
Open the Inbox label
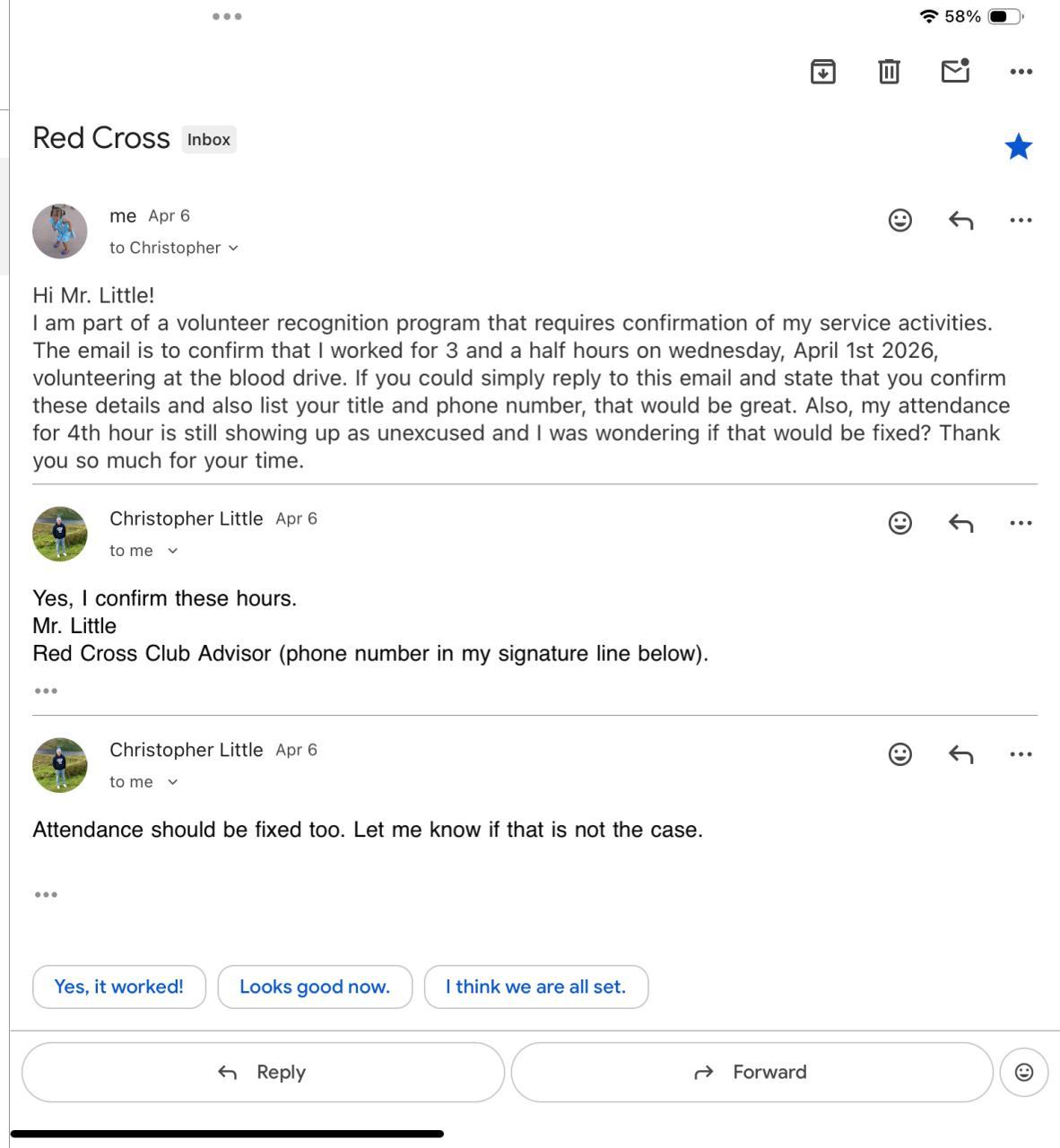[x=209, y=140]
